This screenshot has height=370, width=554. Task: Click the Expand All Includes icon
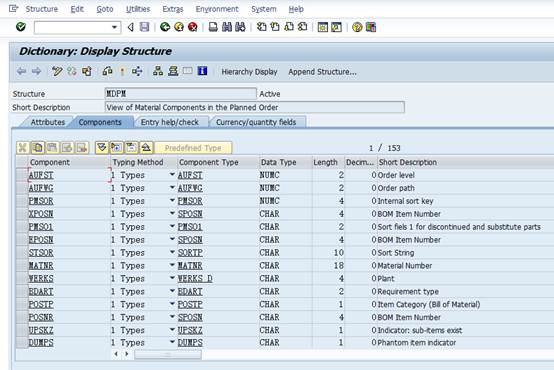click(x=102, y=148)
